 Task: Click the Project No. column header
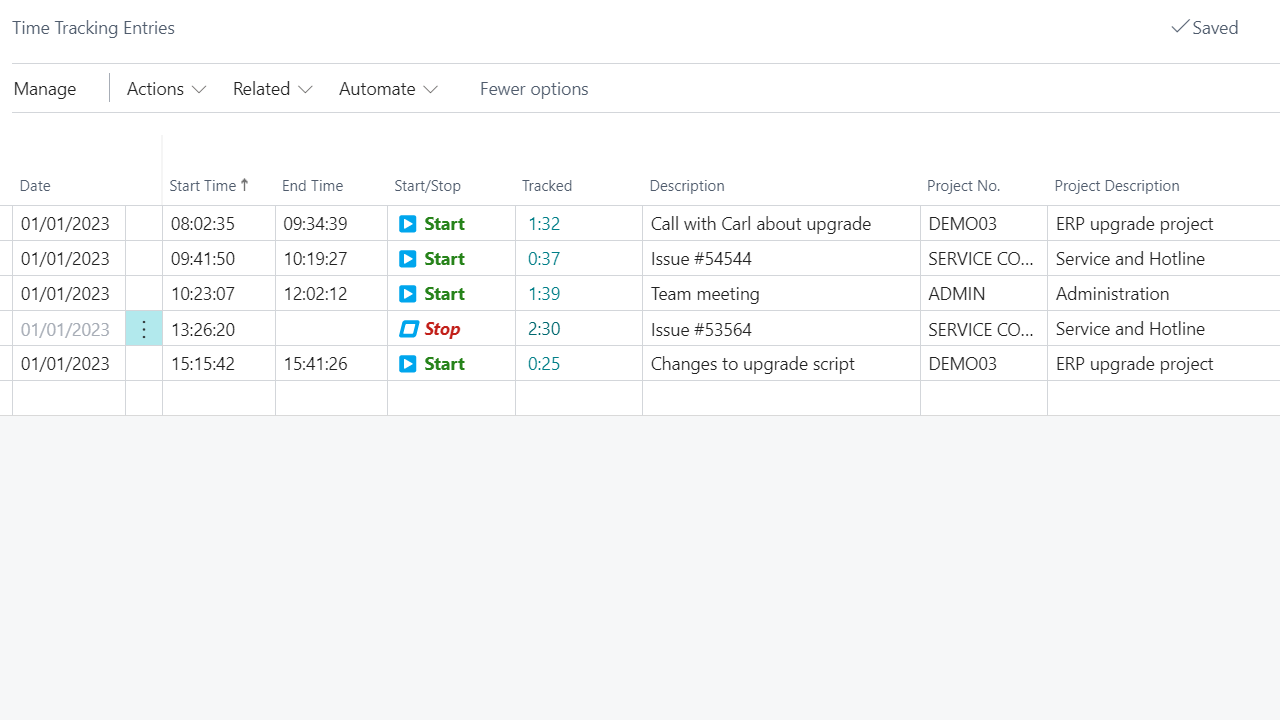[x=963, y=186]
